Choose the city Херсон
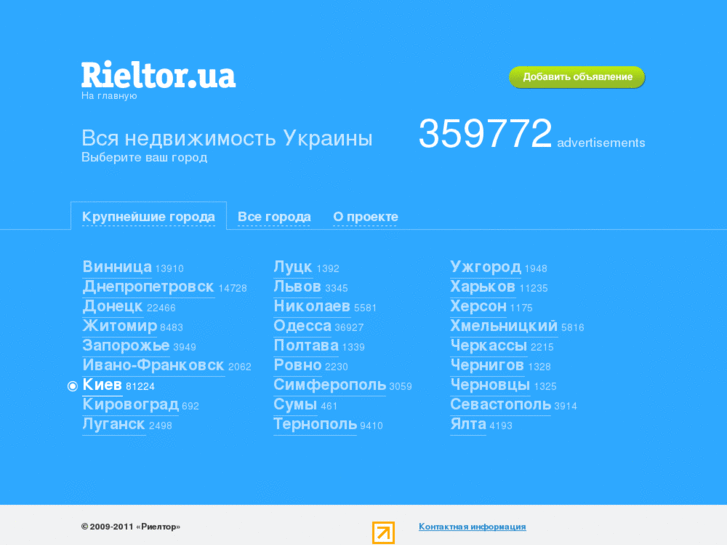The height and width of the screenshot is (545, 727). point(478,306)
